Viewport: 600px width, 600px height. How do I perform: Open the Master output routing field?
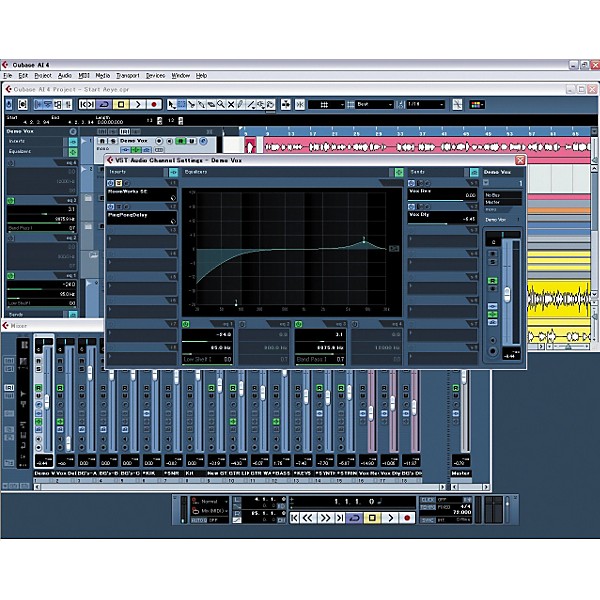(503, 202)
